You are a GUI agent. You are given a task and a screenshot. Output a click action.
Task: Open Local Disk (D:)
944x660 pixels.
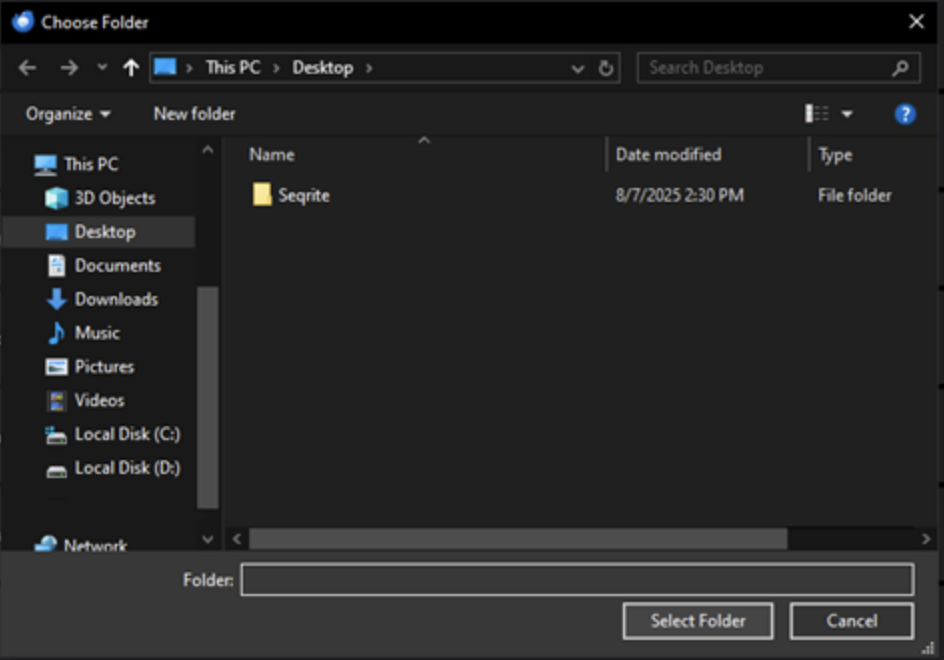pyautogui.click(x=124, y=468)
